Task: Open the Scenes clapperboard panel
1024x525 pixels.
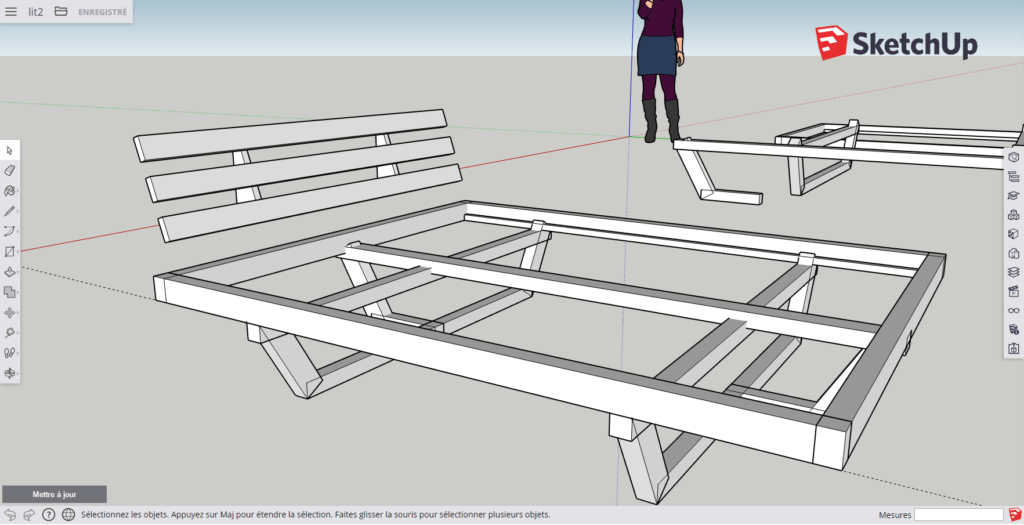Action: [x=1014, y=291]
